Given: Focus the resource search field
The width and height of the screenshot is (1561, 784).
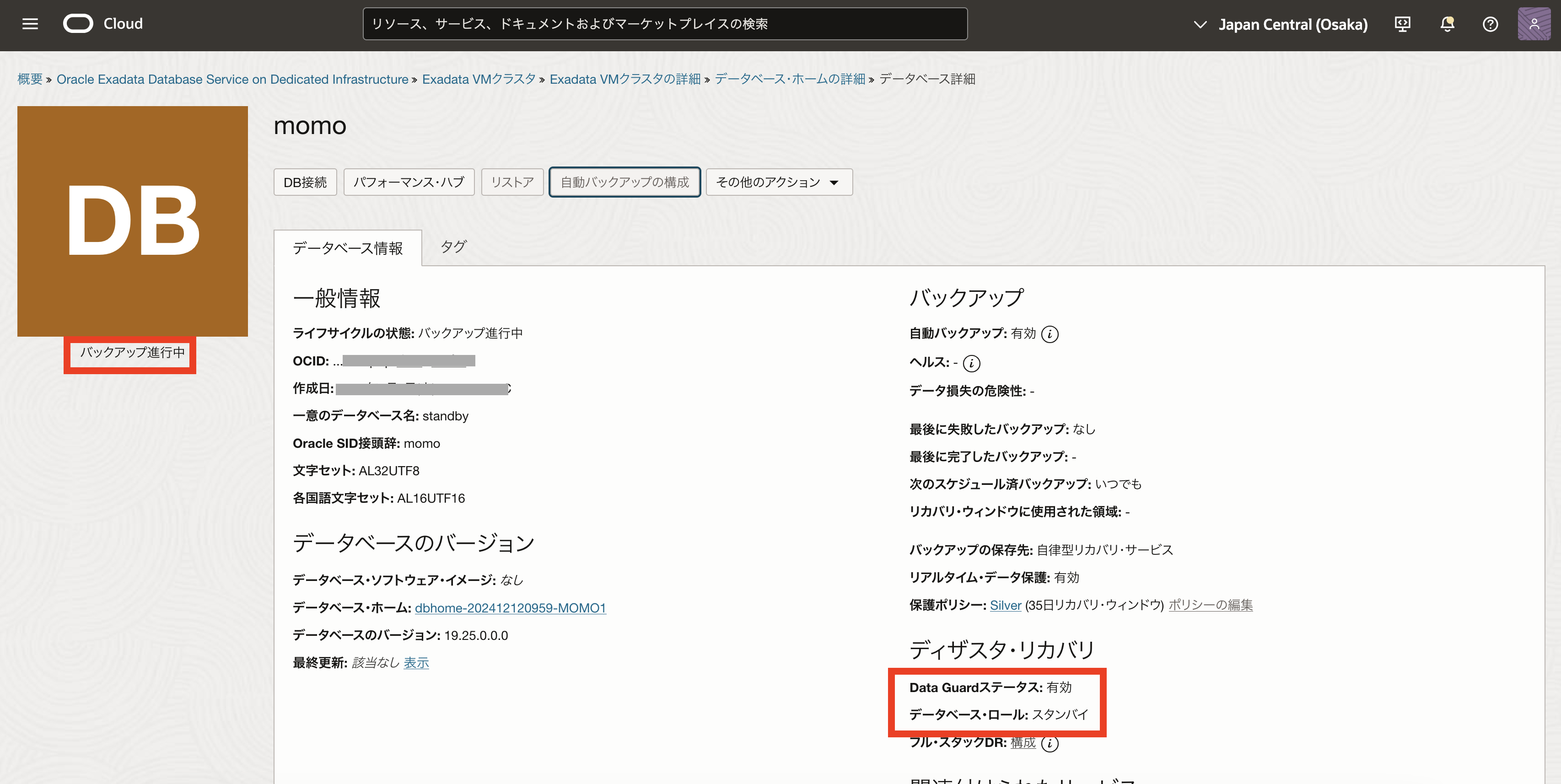Looking at the screenshot, I should click(x=665, y=24).
